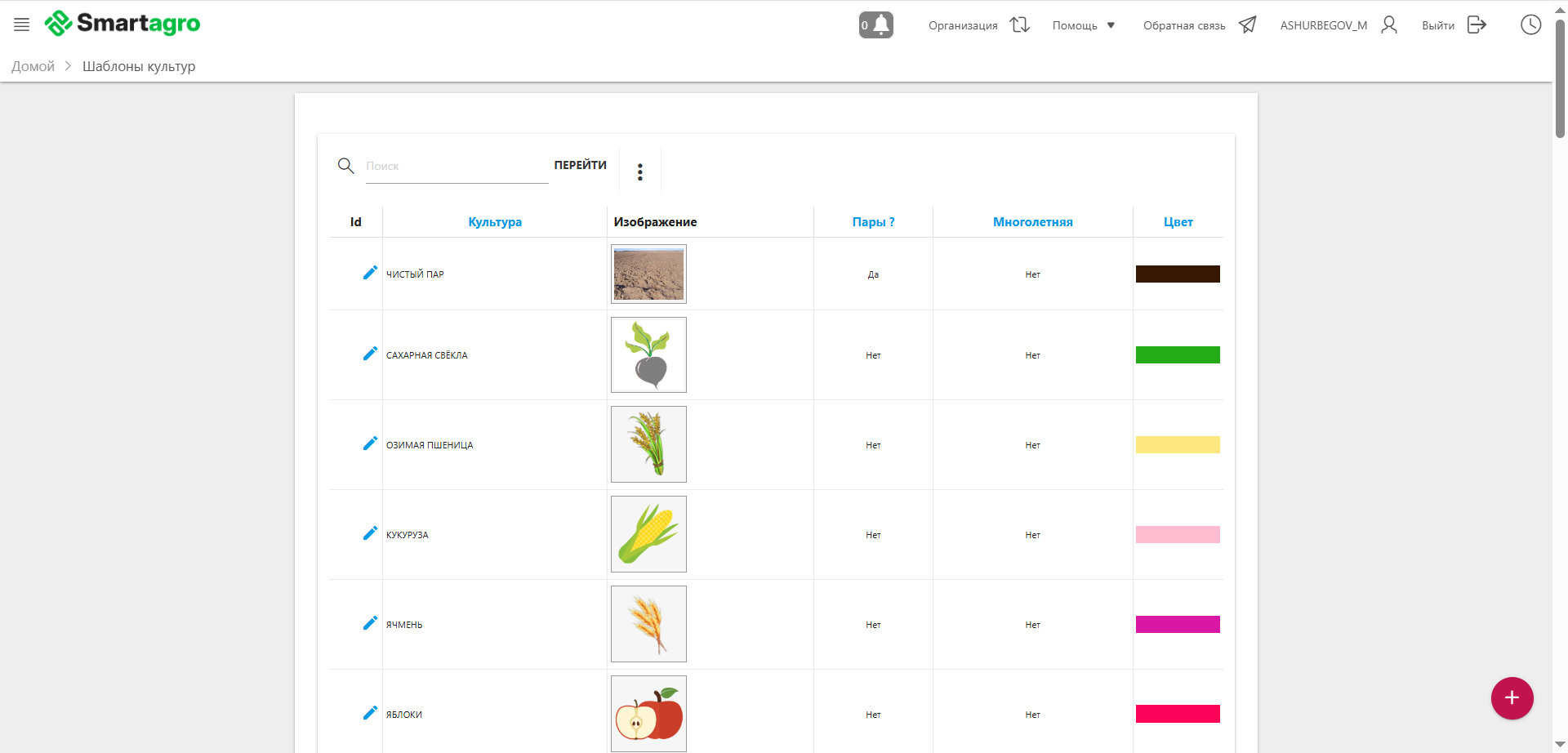
Task: Focus the Поиск search field
Action: click(x=456, y=167)
